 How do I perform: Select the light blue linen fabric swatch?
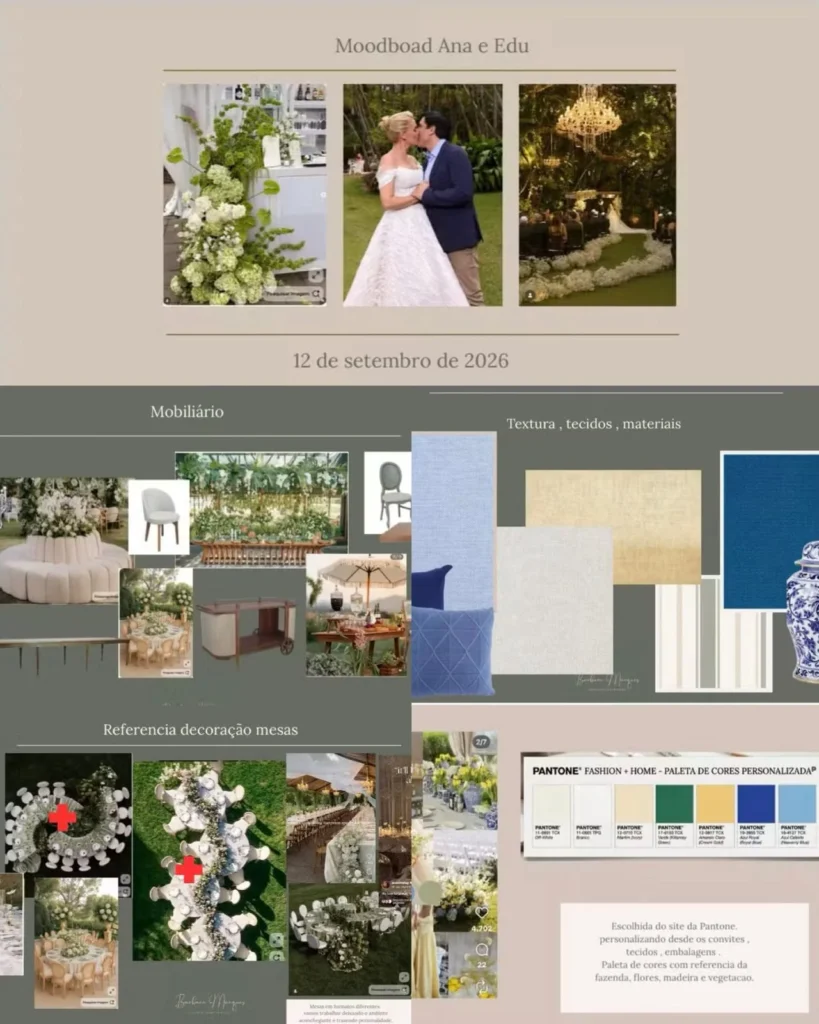point(454,509)
